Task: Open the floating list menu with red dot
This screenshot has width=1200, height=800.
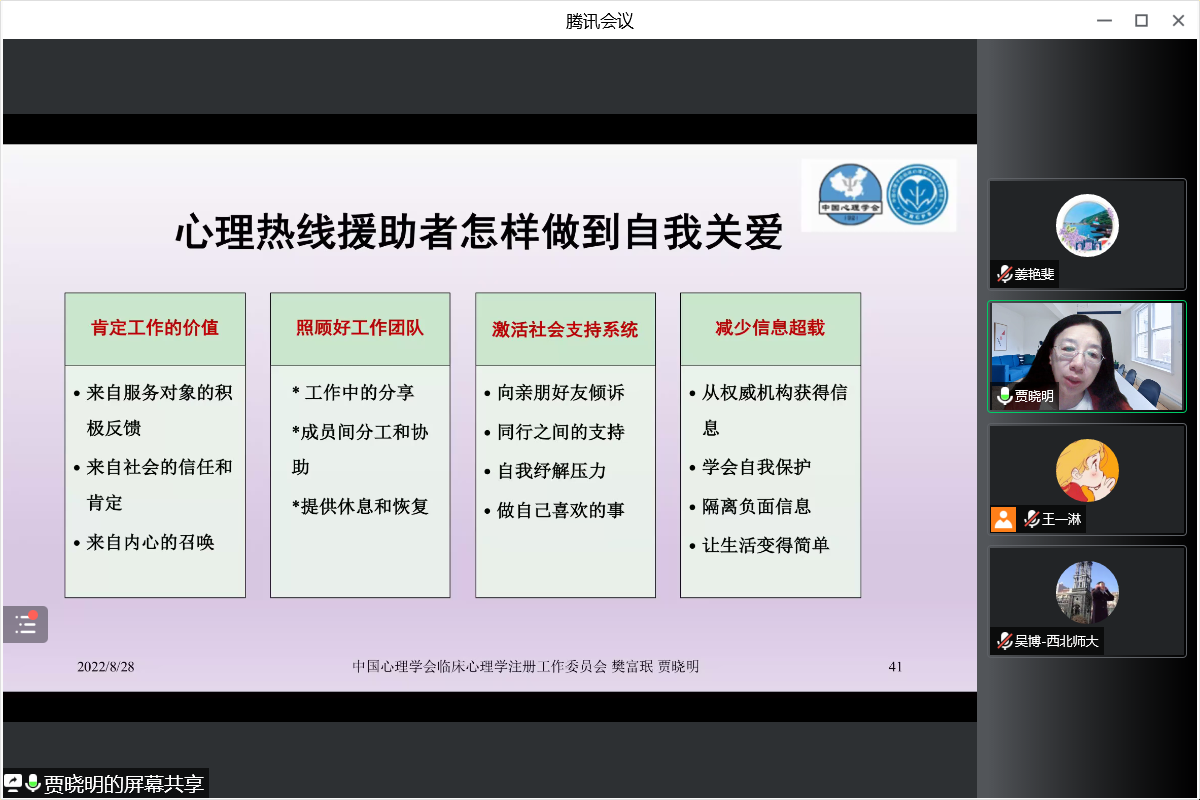Action: [x=25, y=625]
